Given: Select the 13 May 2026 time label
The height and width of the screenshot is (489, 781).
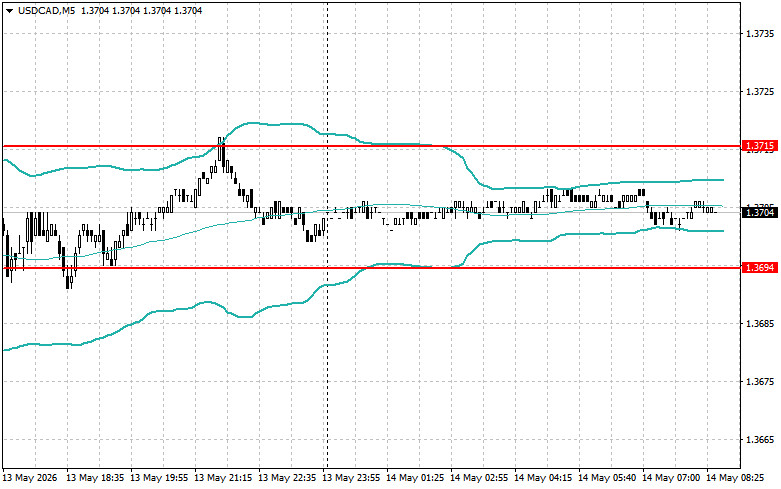Looking at the screenshot, I should [30, 478].
